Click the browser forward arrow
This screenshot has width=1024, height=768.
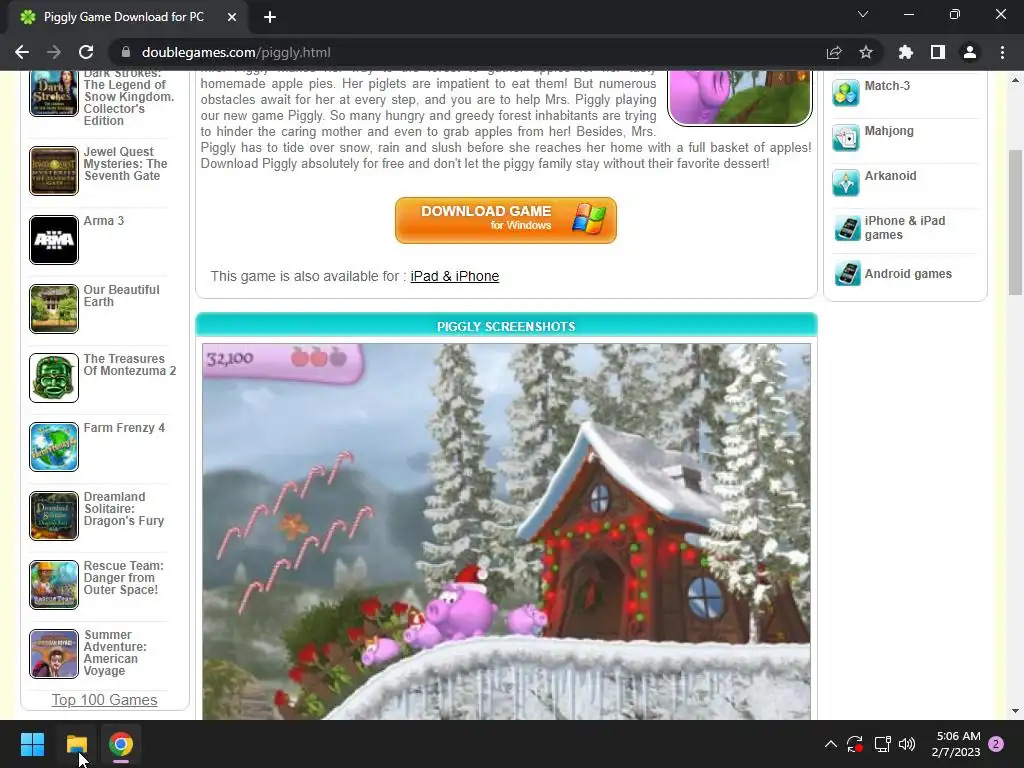tap(54, 52)
